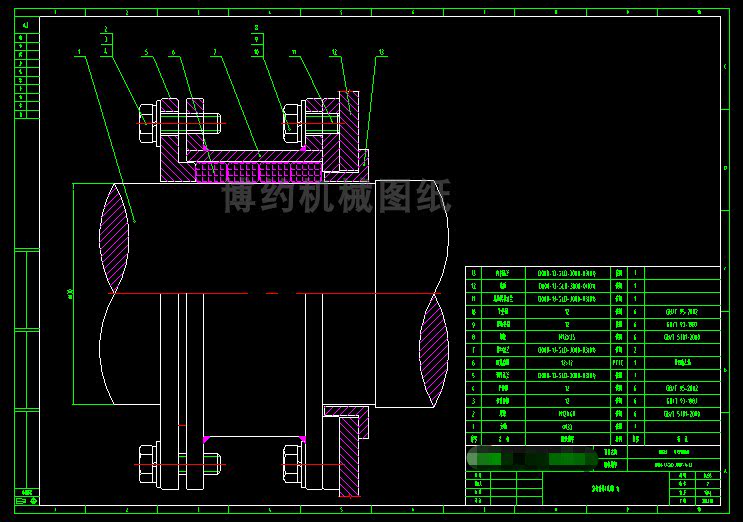The width and height of the screenshot is (743, 522).
Task: Click part balloon number 13 above the drawing
Action: [381, 52]
